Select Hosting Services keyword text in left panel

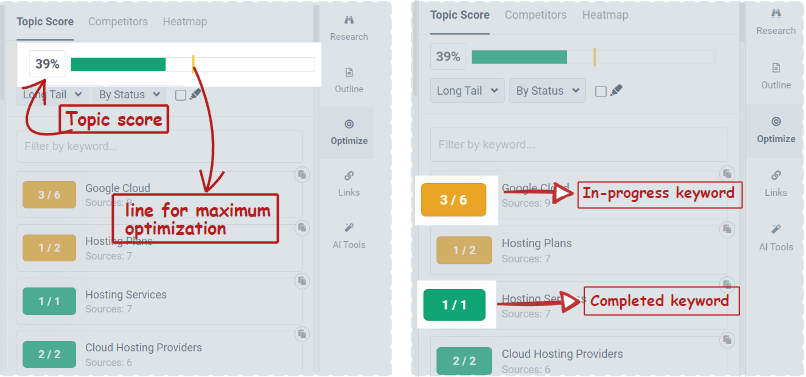point(126,295)
